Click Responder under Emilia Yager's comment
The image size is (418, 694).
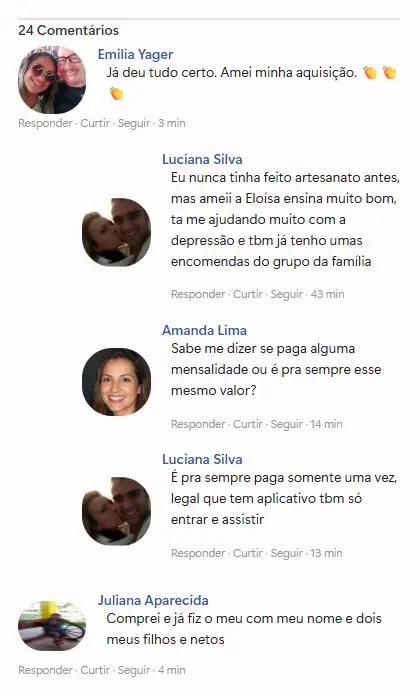pos(45,123)
